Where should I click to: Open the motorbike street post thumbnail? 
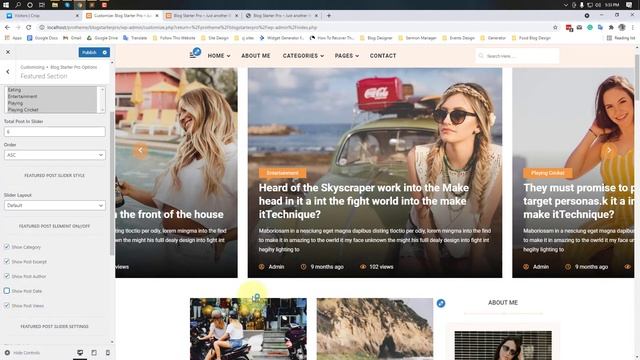[x=248, y=329]
